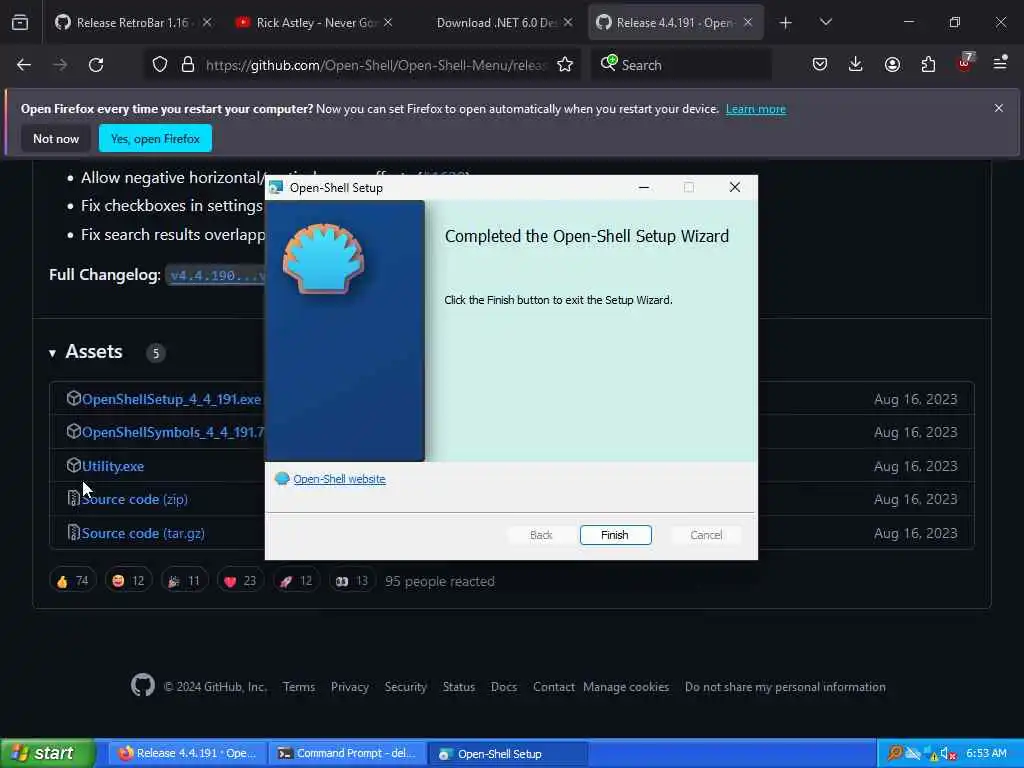Download Source code (tar.gz)

143,533
